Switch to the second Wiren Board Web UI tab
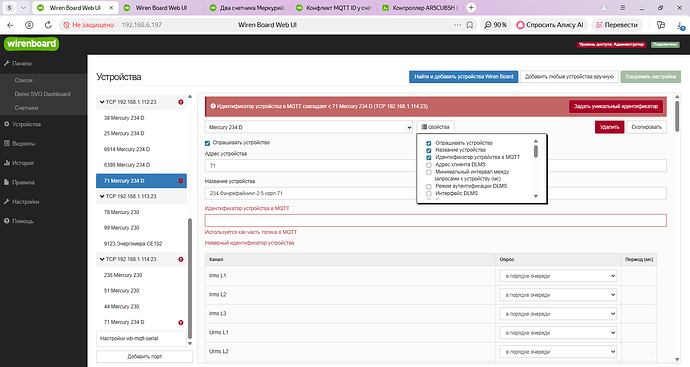 tap(161, 7)
